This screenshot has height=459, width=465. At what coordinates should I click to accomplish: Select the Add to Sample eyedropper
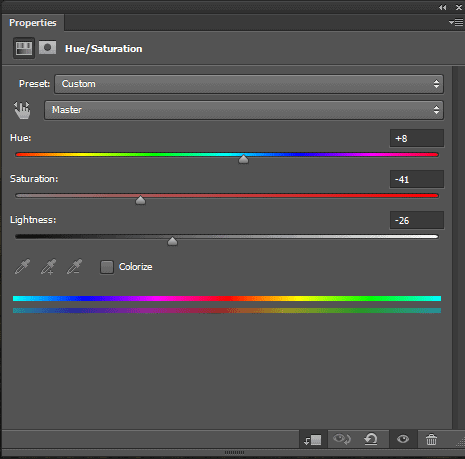(x=48, y=267)
